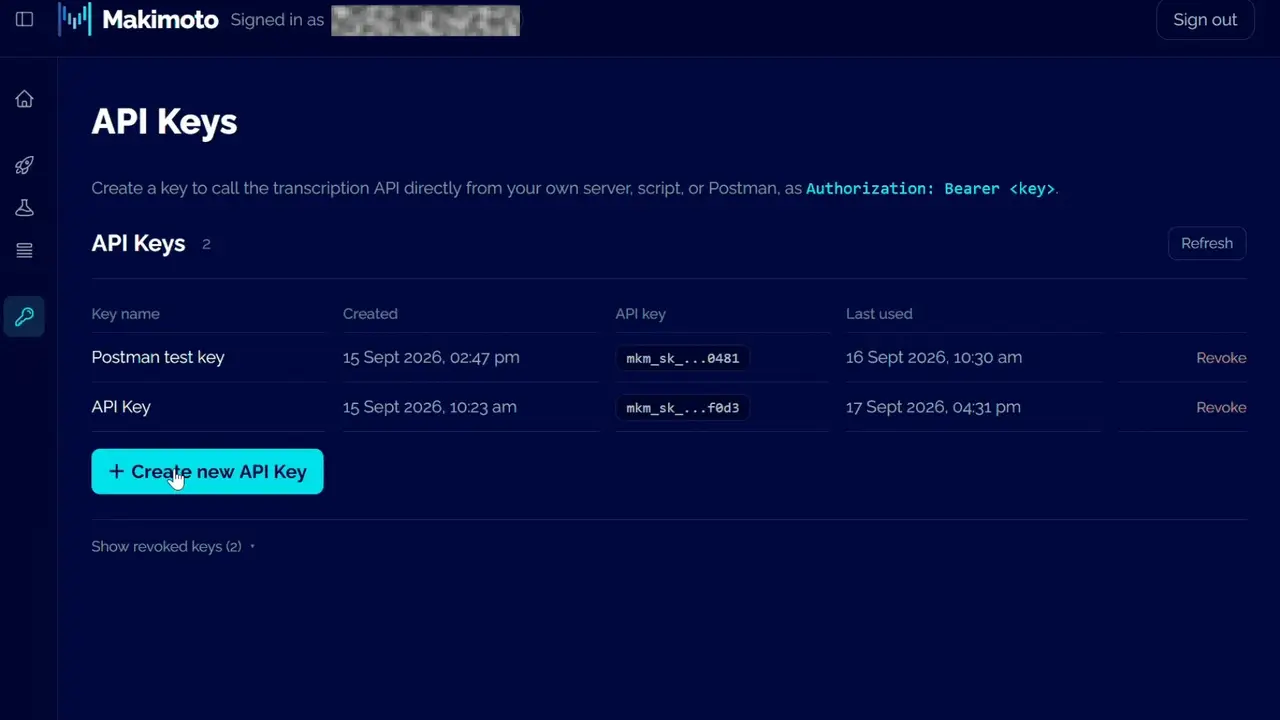1280x720 pixels.
Task: Select the 'API Key' name cell
Action: coord(121,407)
